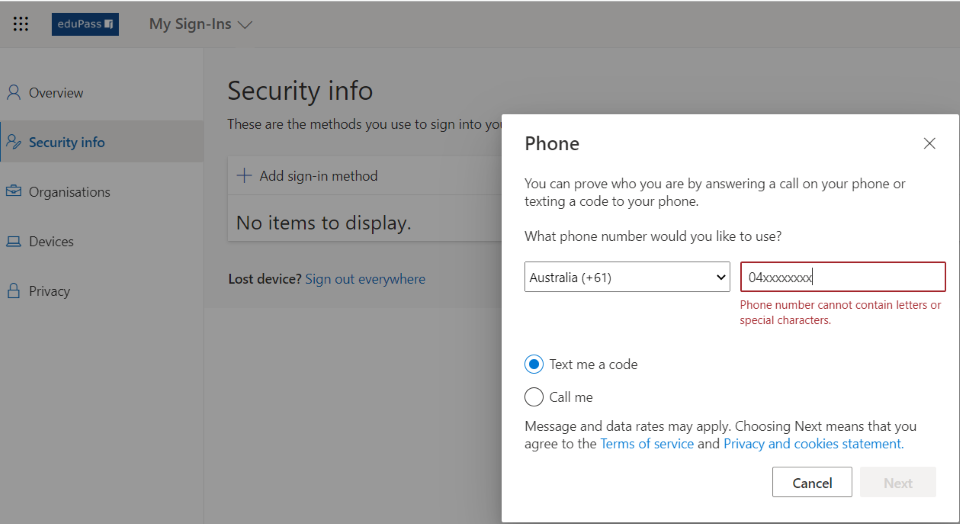Close the Phone dialog with X

tap(929, 143)
